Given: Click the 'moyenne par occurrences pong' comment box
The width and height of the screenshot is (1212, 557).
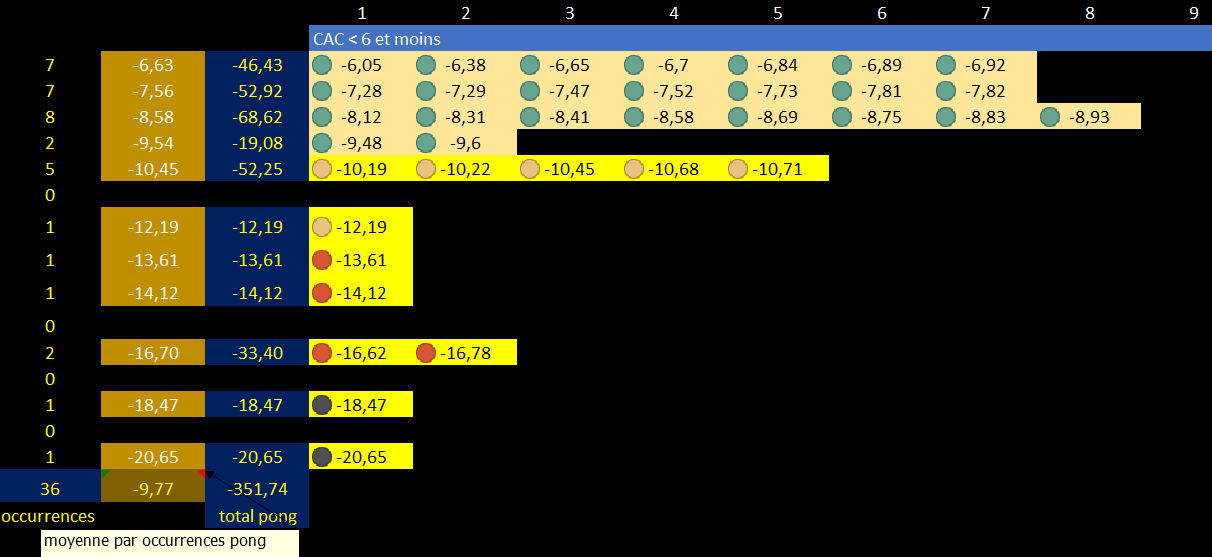Looking at the screenshot, I should click(x=169, y=542).
